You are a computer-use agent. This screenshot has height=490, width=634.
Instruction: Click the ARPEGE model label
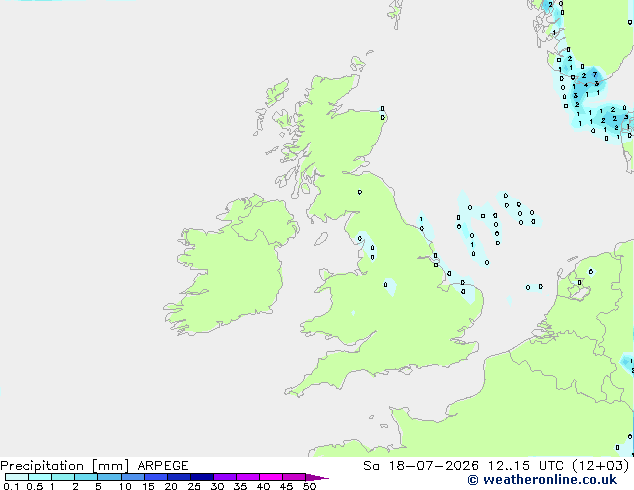(x=163, y=466)
